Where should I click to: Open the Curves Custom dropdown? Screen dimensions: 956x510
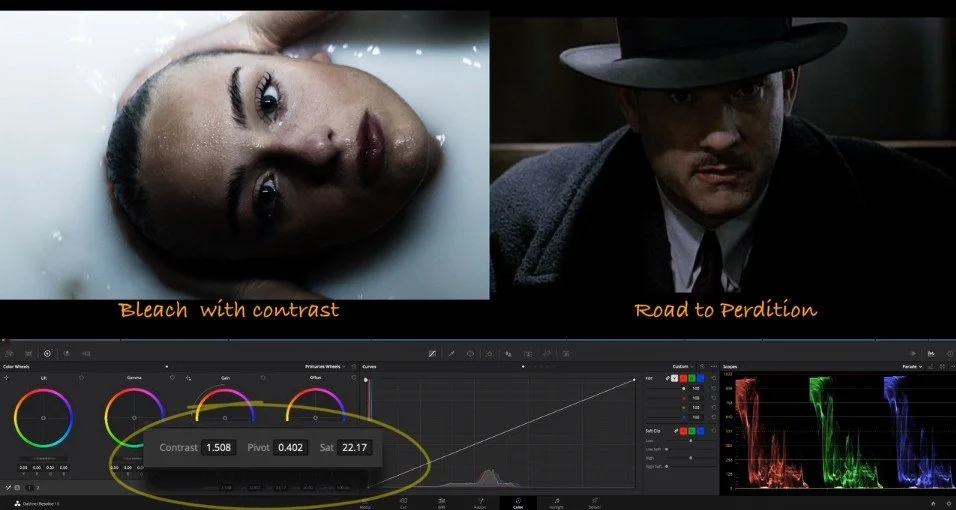click(x=683, y=367)
